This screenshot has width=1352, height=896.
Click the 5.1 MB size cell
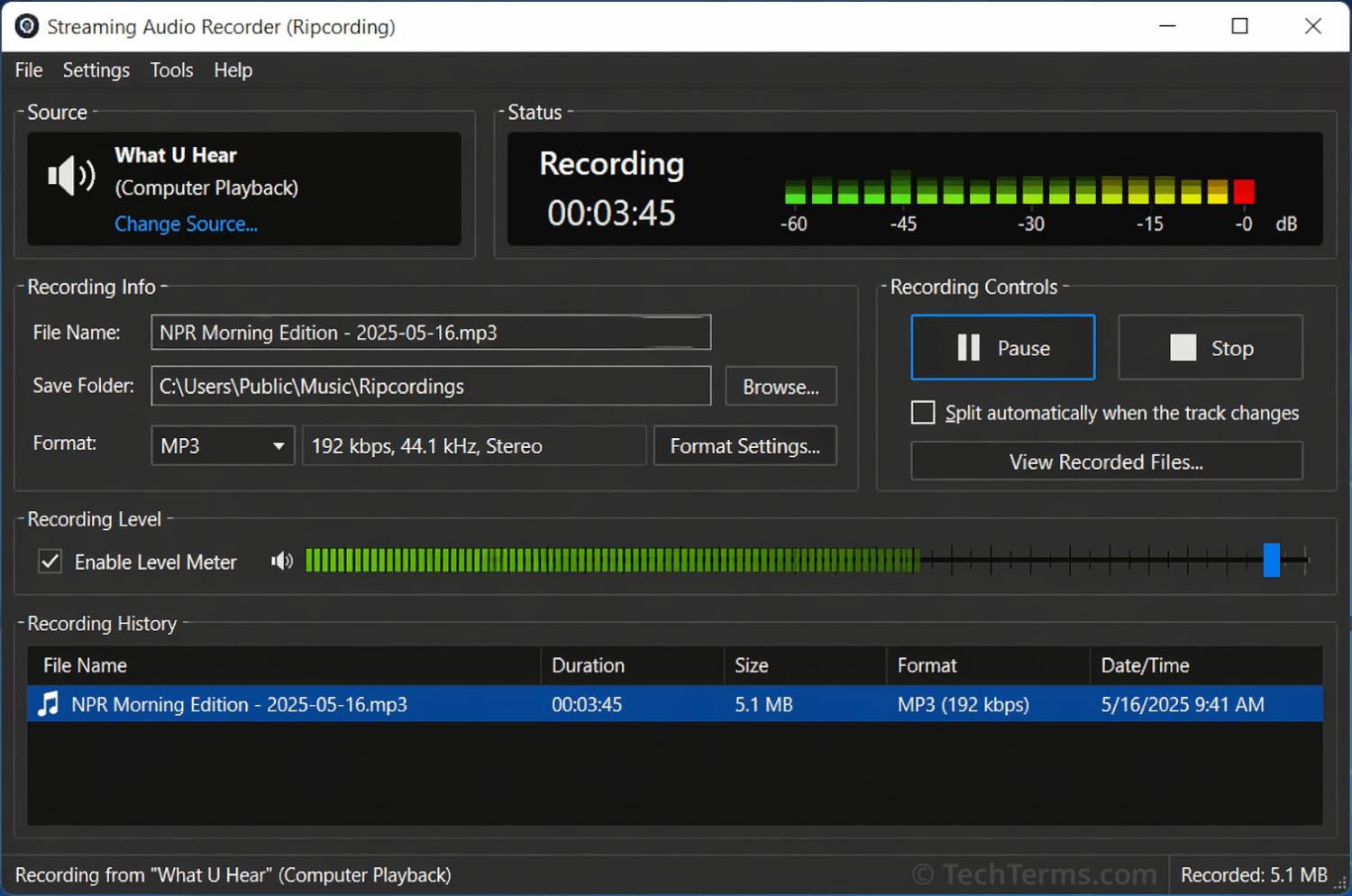pos(763,704)
